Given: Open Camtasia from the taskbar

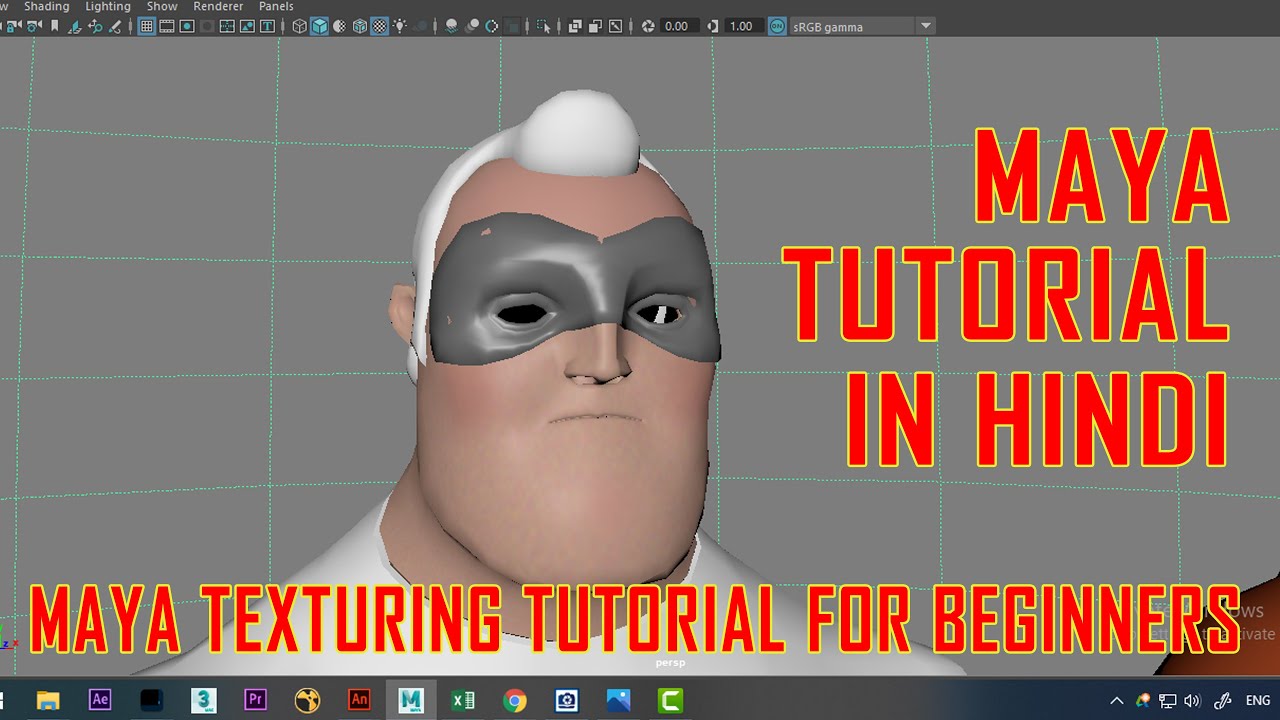Looking at the screenshot, I should coord(670,700).
